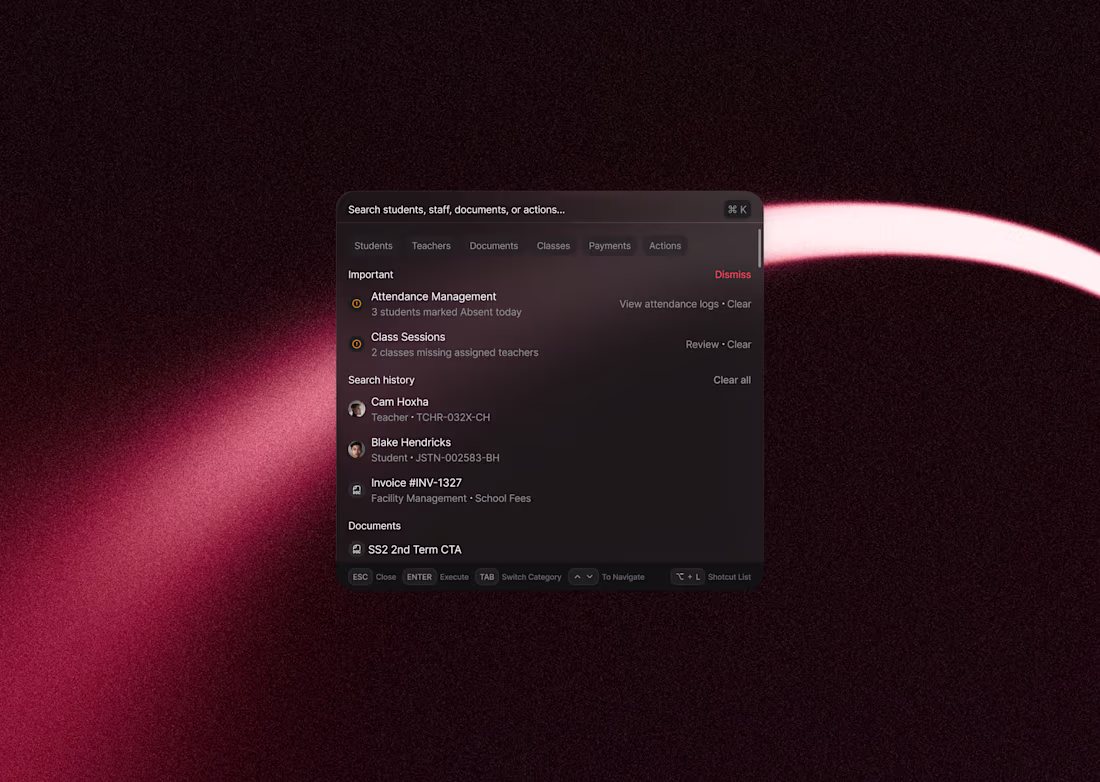Open Invoice #INV-1327 result

[x=549, y=491]
